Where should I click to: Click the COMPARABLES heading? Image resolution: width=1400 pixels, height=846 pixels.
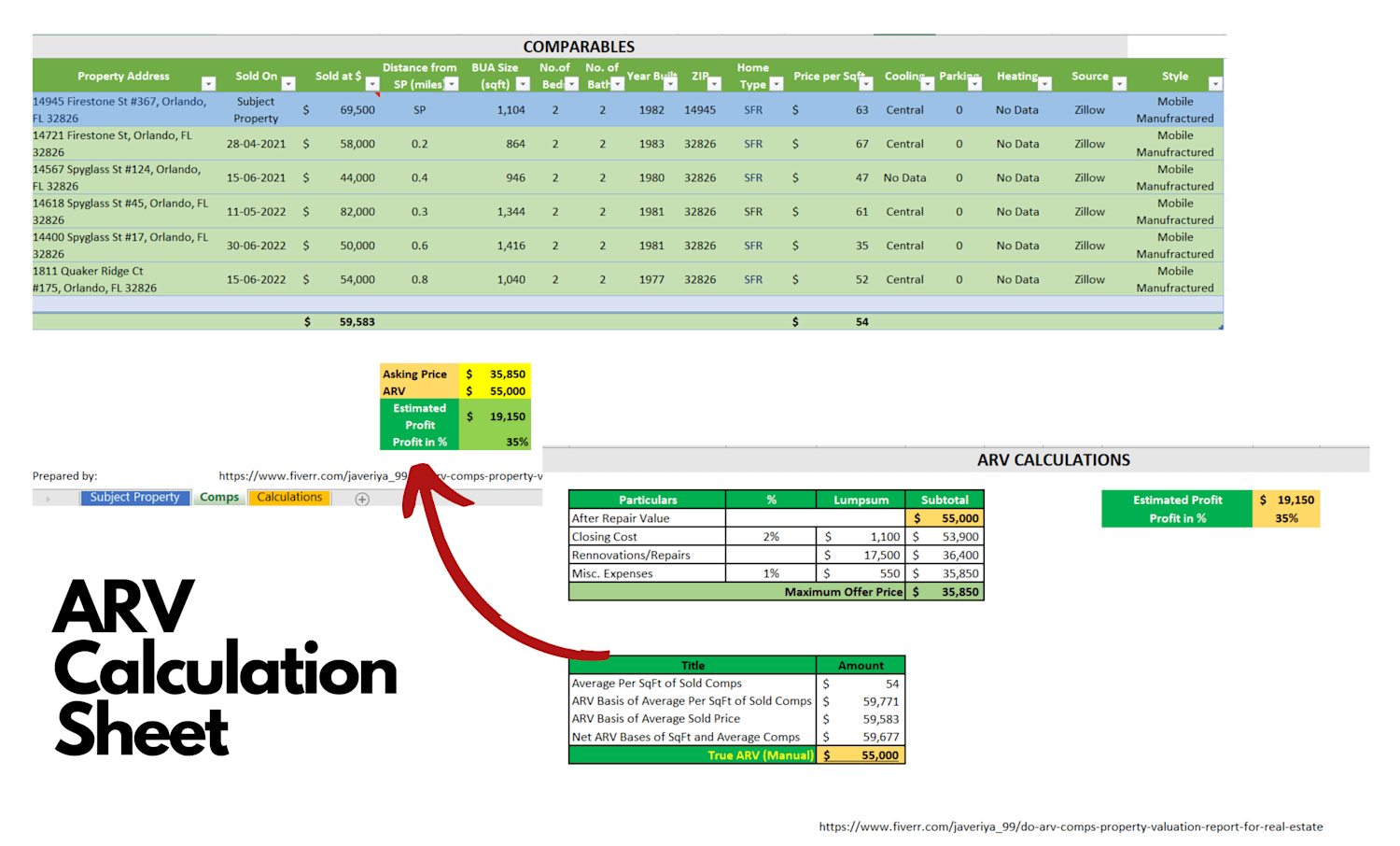(579, 47)
